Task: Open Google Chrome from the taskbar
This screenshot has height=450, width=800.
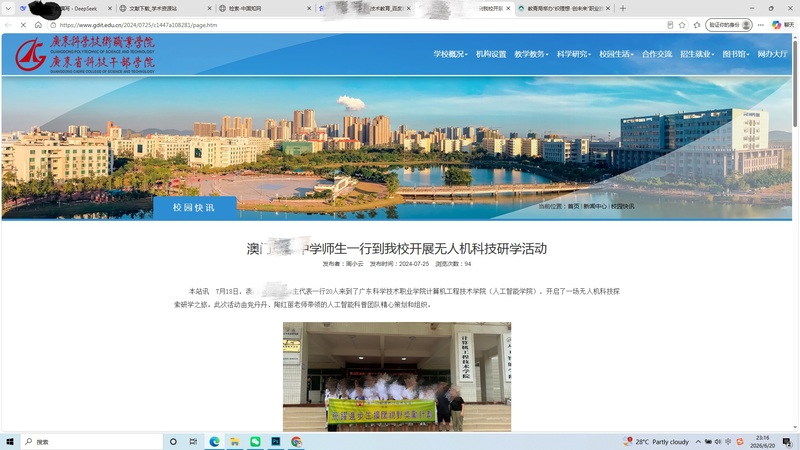Action: coord(296,441)
